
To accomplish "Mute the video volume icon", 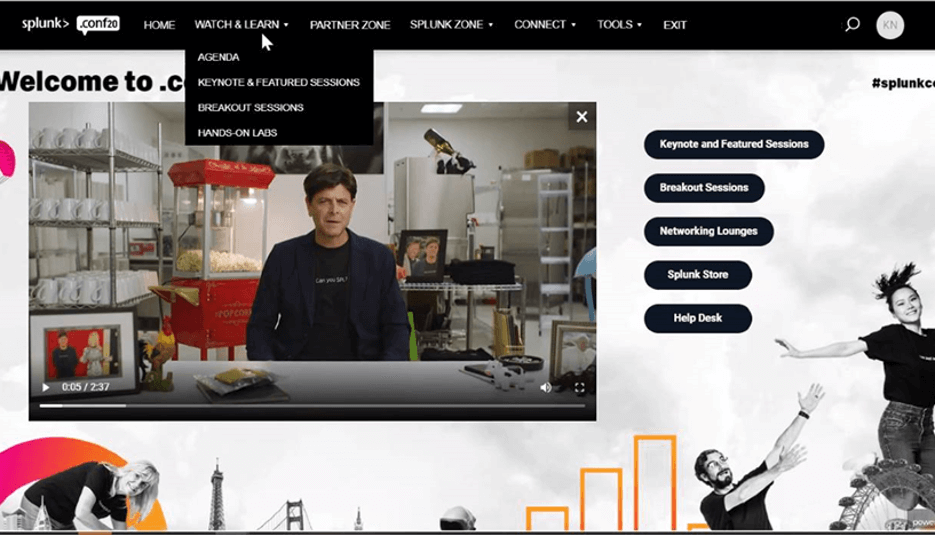I will point(546,388).
